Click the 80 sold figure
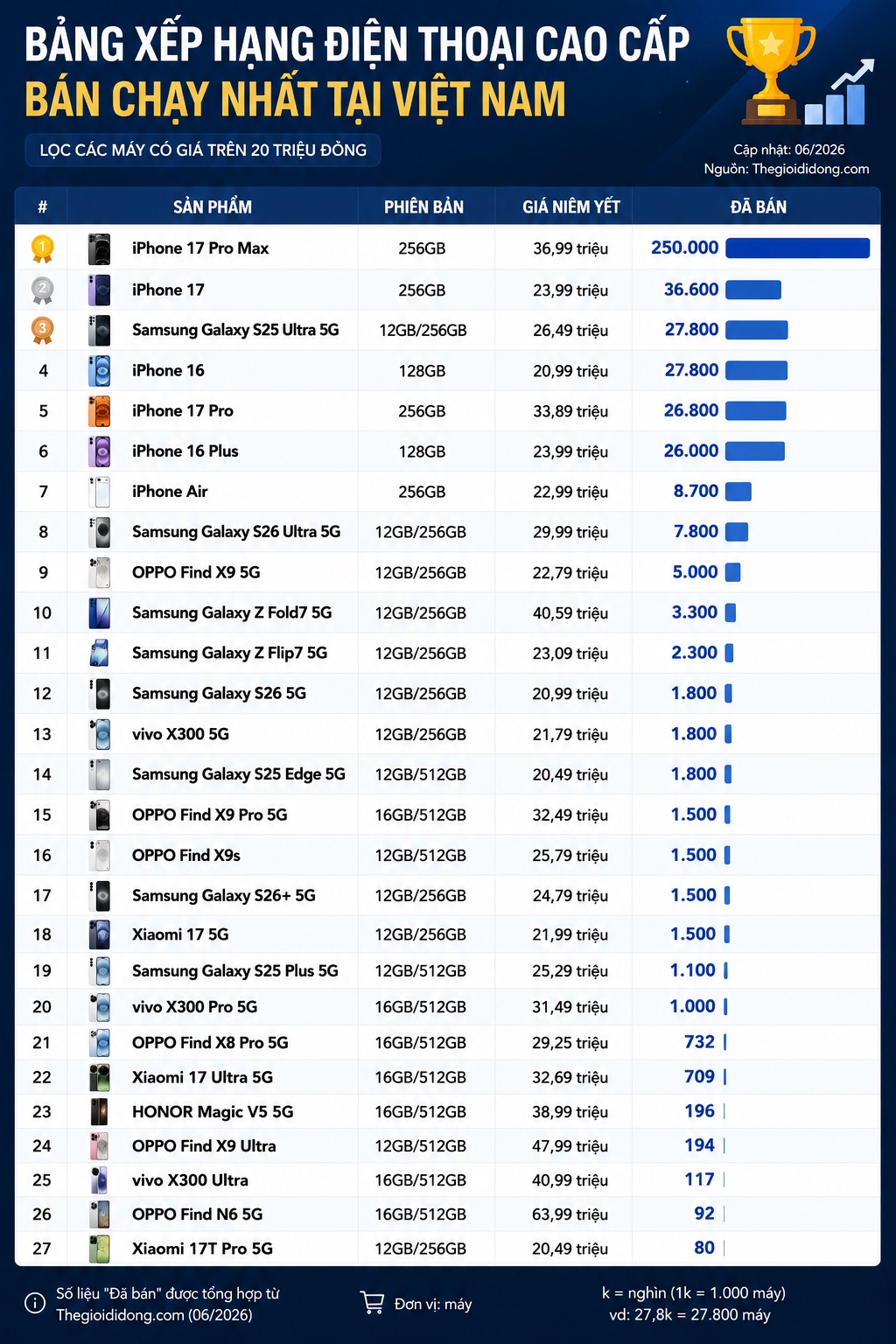 pyautogui.click(x=704, y=1248)
